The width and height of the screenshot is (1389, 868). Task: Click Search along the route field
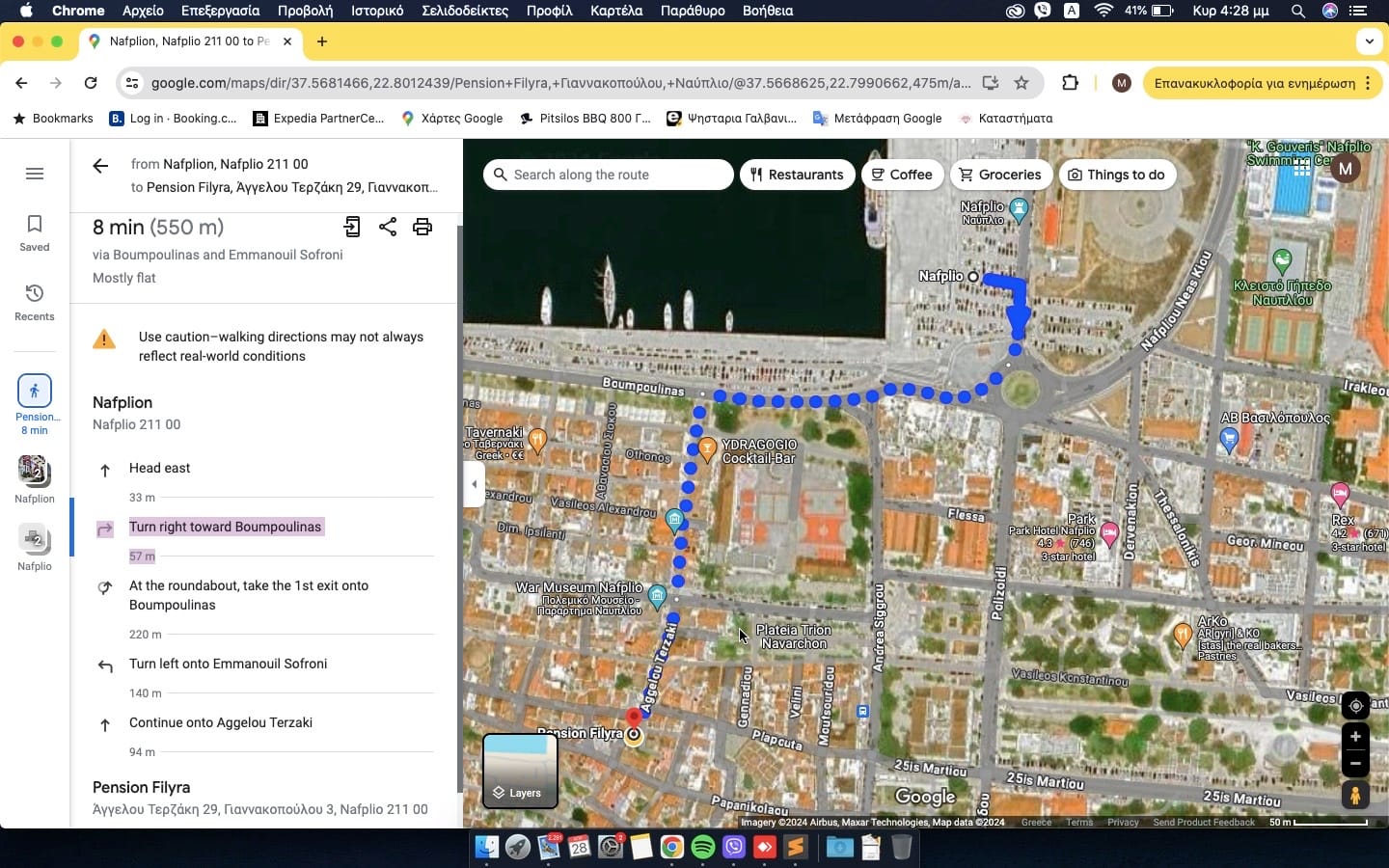pos(608,175)
